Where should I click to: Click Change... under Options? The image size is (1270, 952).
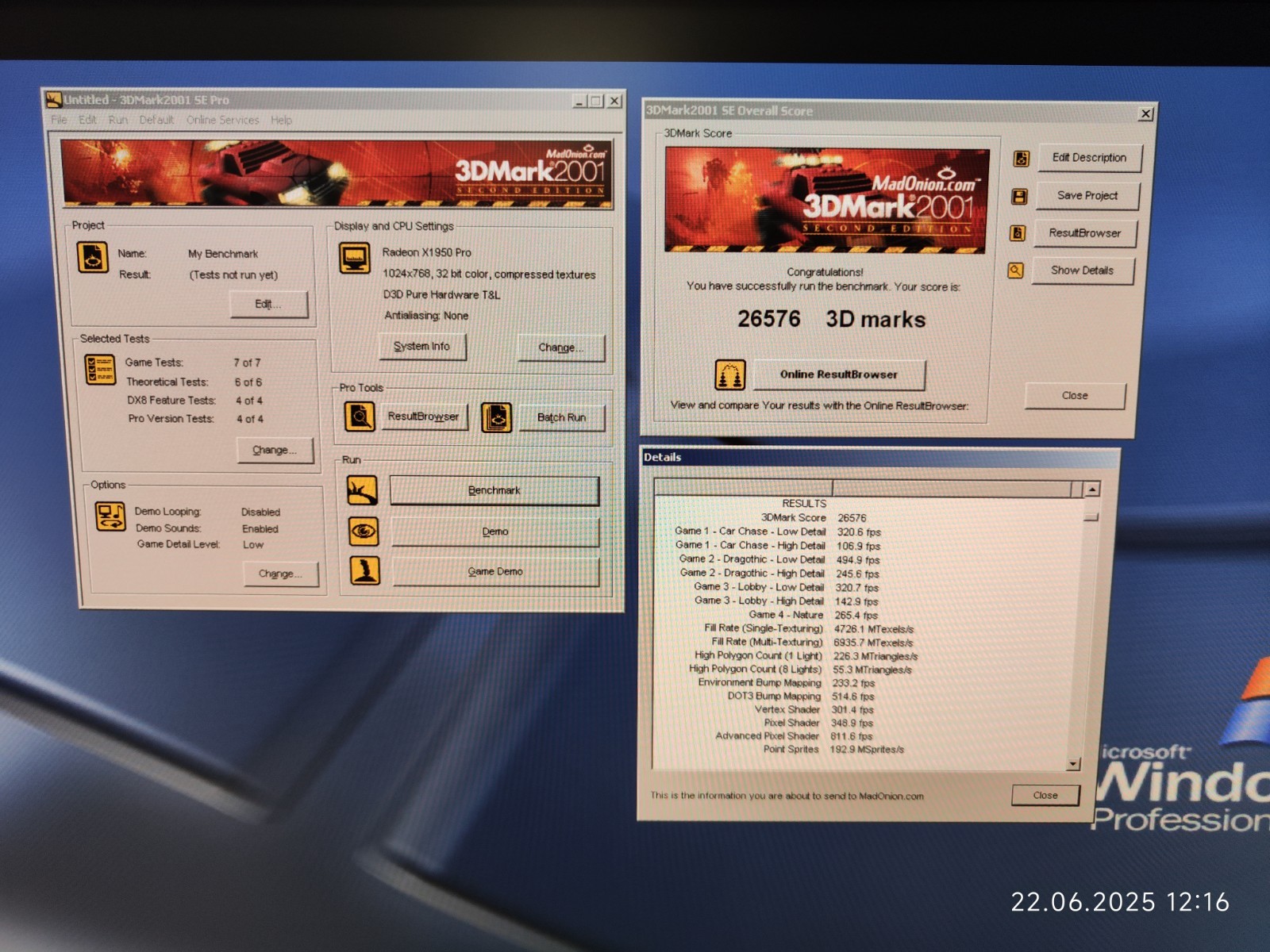point(280,574)
